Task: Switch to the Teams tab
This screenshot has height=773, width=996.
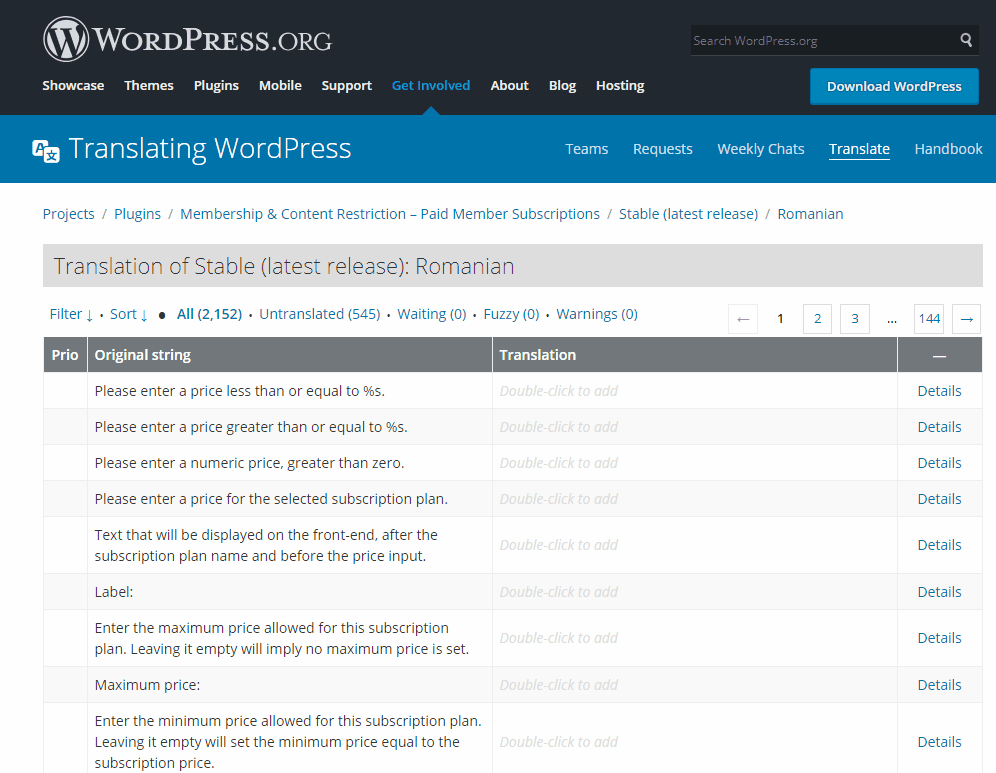Action: pyautogui.click(x=586, y=149)
